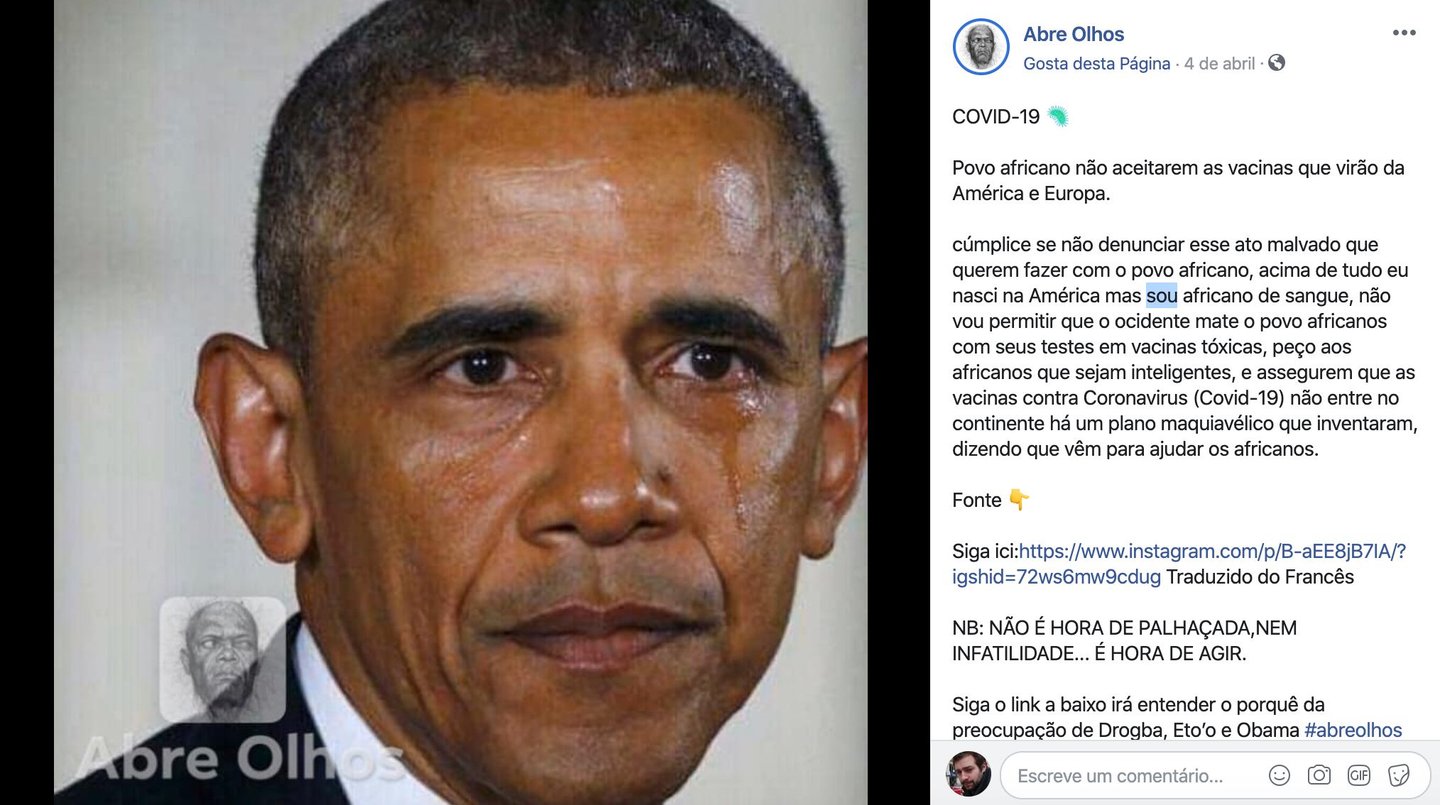
Task: Open the Abre Olhos page name link
Action: 1073,34
